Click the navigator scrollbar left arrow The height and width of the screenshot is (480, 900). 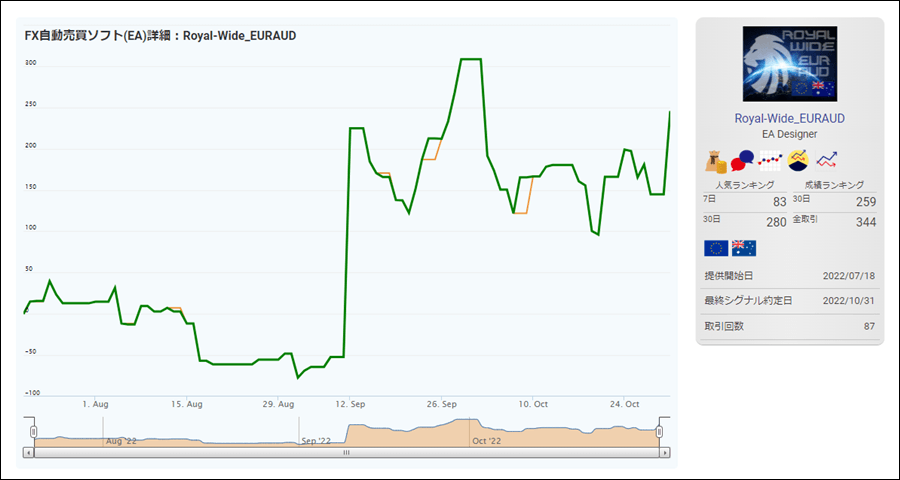tap(28, 452)
